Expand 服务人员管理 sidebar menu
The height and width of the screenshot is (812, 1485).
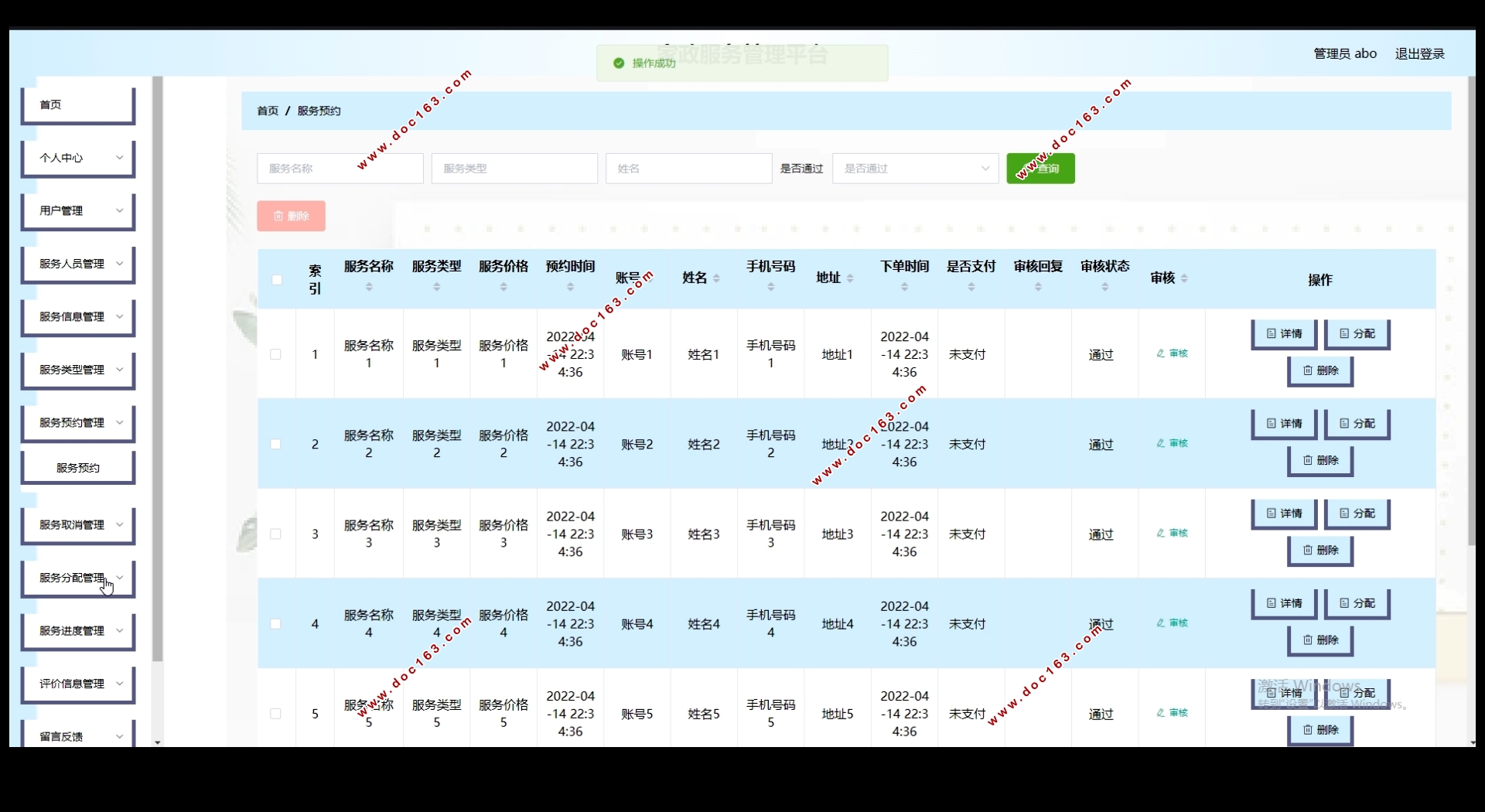78,264
